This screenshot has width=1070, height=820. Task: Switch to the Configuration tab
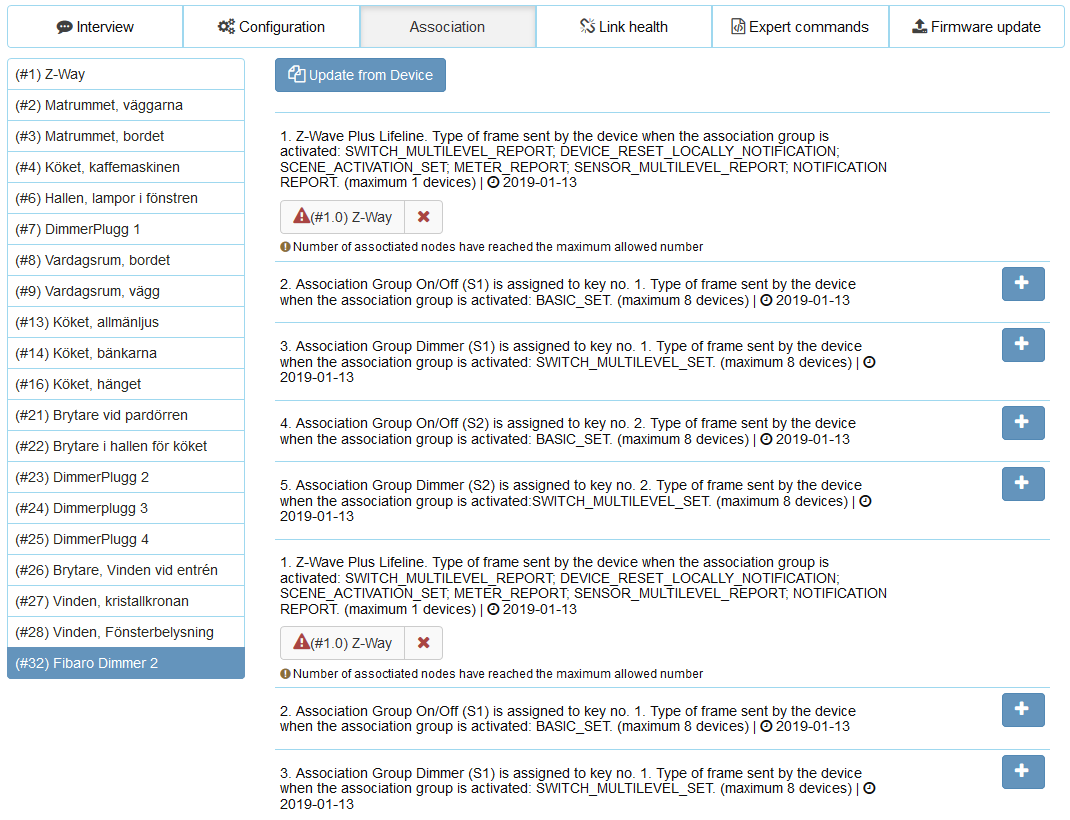[x=271, y=27]
